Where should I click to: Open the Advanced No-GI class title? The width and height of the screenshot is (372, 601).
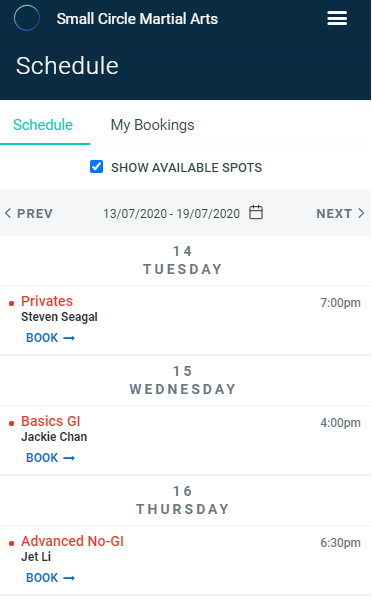[72, 541]
